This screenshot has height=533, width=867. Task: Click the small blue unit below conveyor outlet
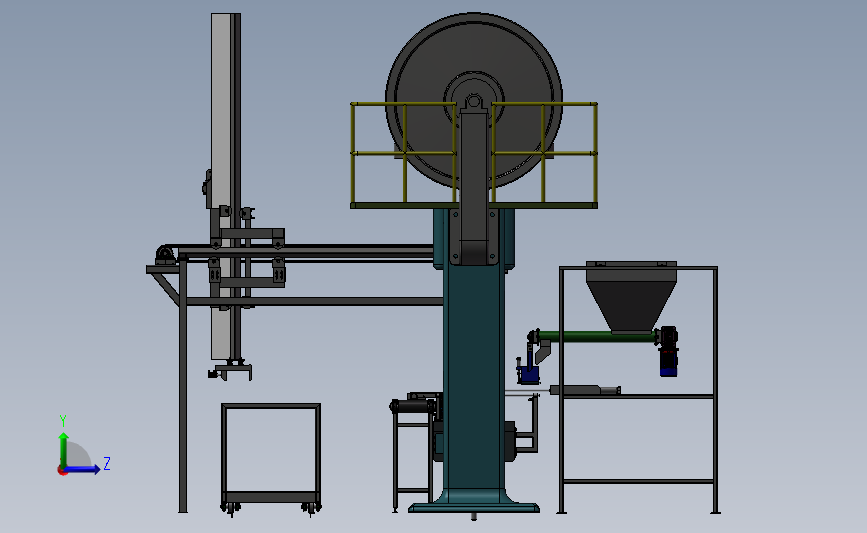tap(529, 374)
